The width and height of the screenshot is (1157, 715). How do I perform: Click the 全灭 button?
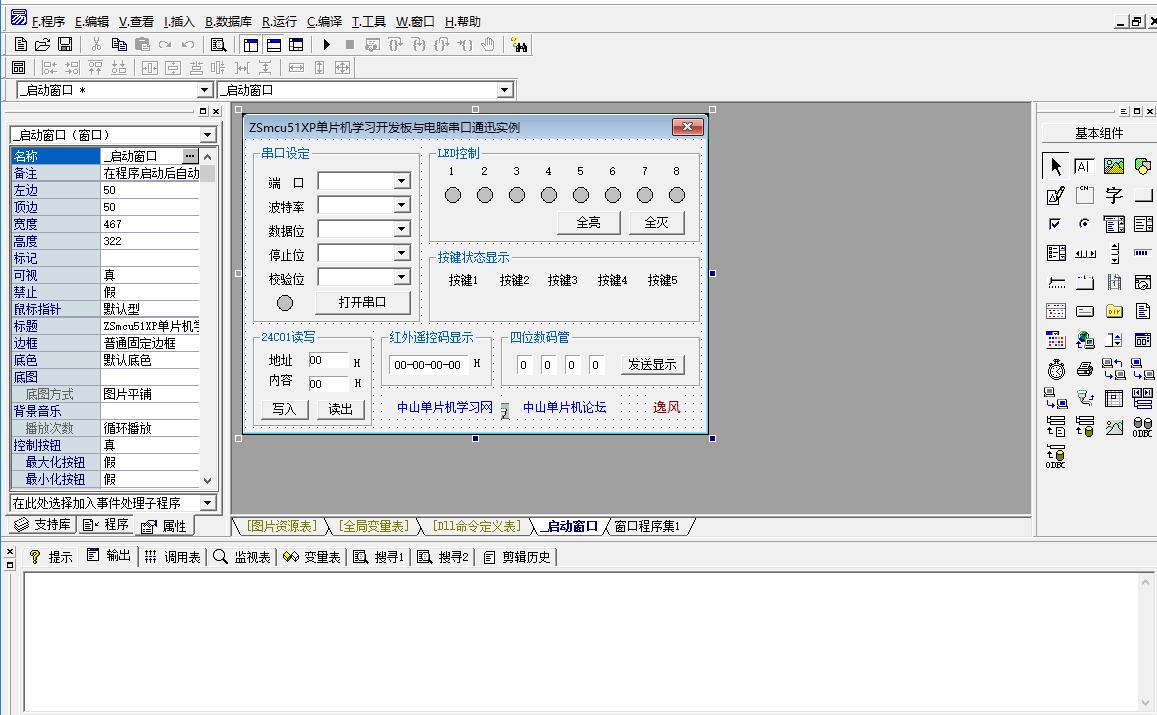tap(656, 222)
